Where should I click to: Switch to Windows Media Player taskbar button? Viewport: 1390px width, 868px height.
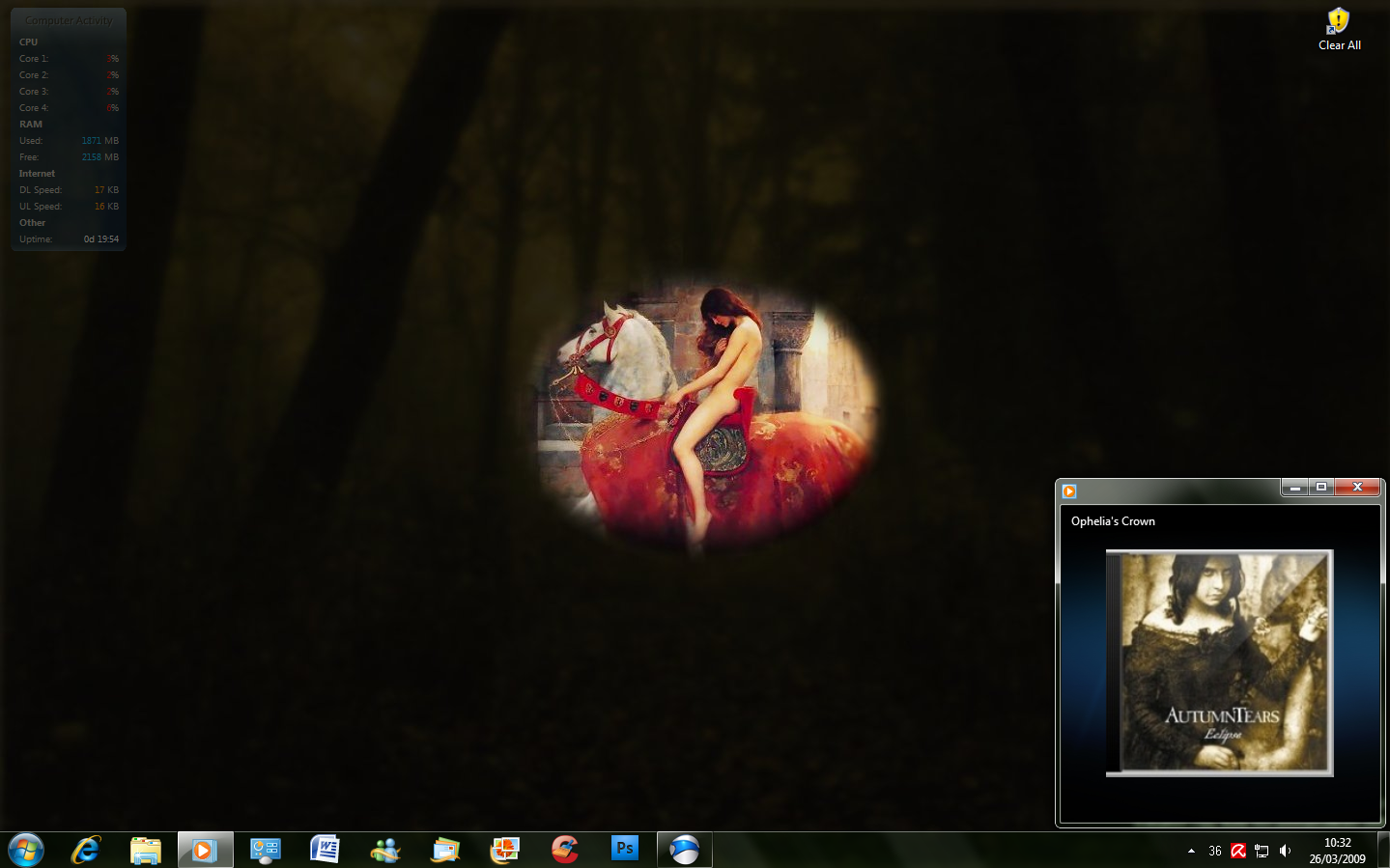(205, 850)
